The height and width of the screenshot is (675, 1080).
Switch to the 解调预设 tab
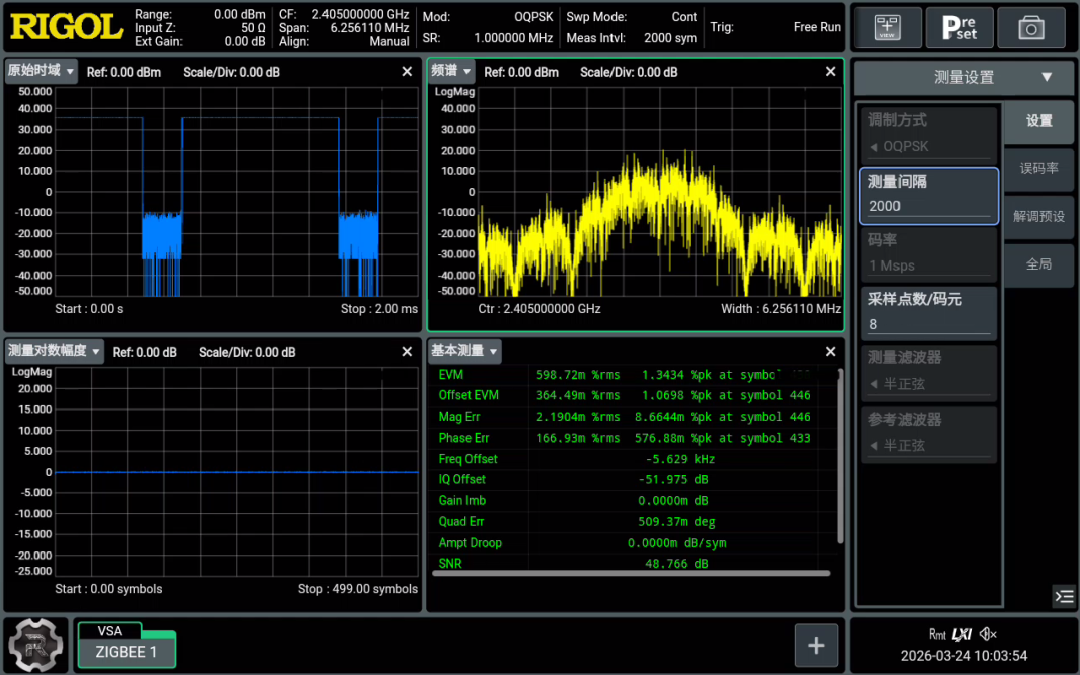click(1039, 216)
